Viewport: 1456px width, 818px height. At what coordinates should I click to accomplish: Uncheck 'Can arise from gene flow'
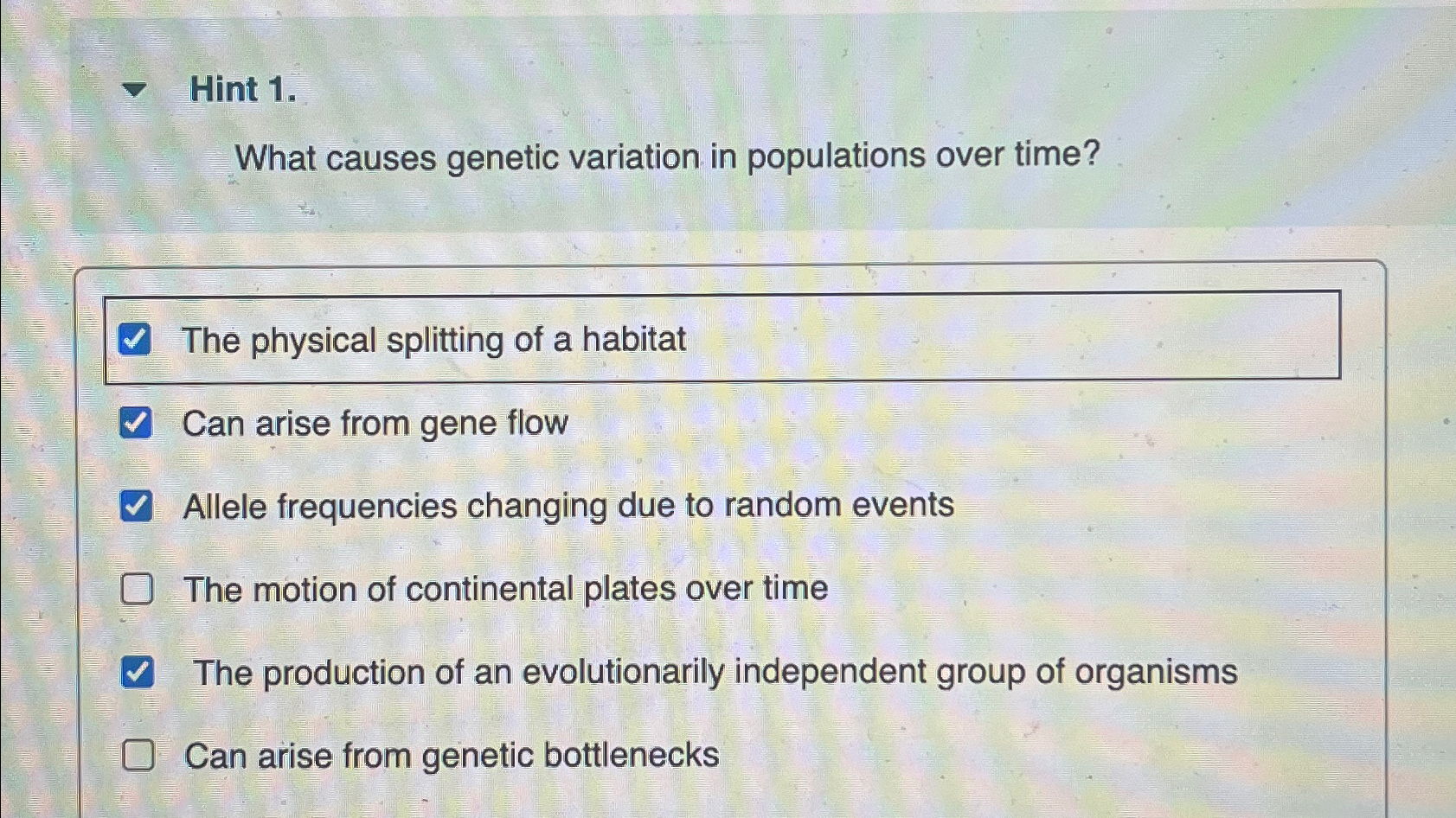click(x=138, y=423)
